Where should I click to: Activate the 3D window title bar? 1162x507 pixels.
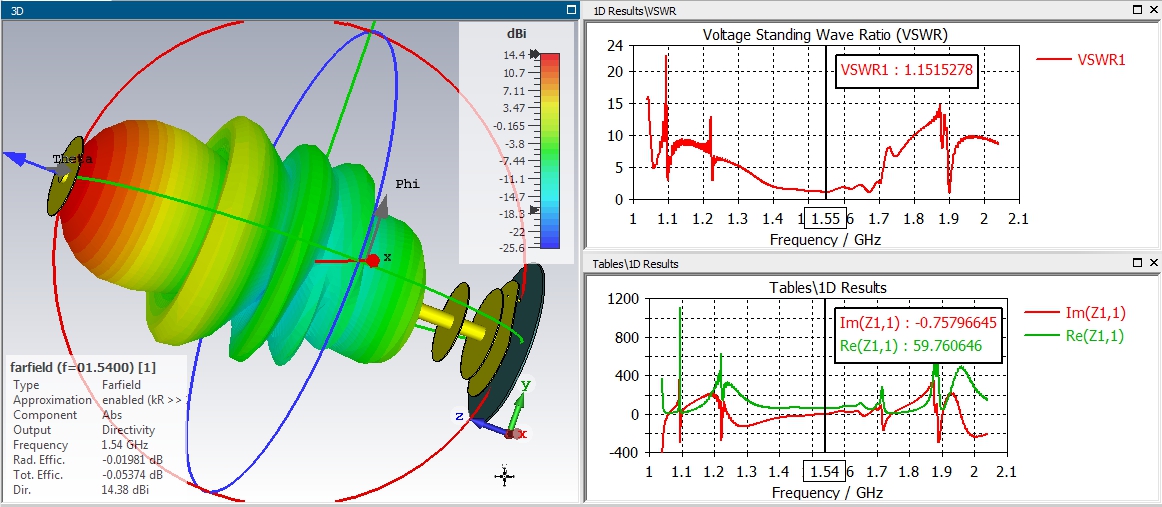[280, 9]
